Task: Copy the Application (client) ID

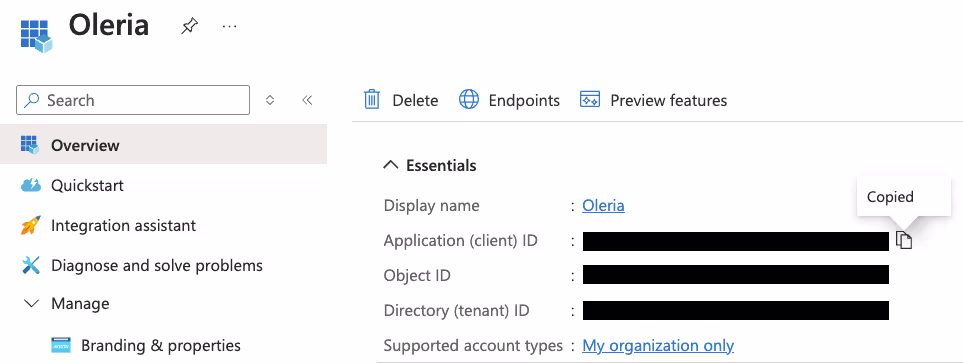Action: coord(903,241)
